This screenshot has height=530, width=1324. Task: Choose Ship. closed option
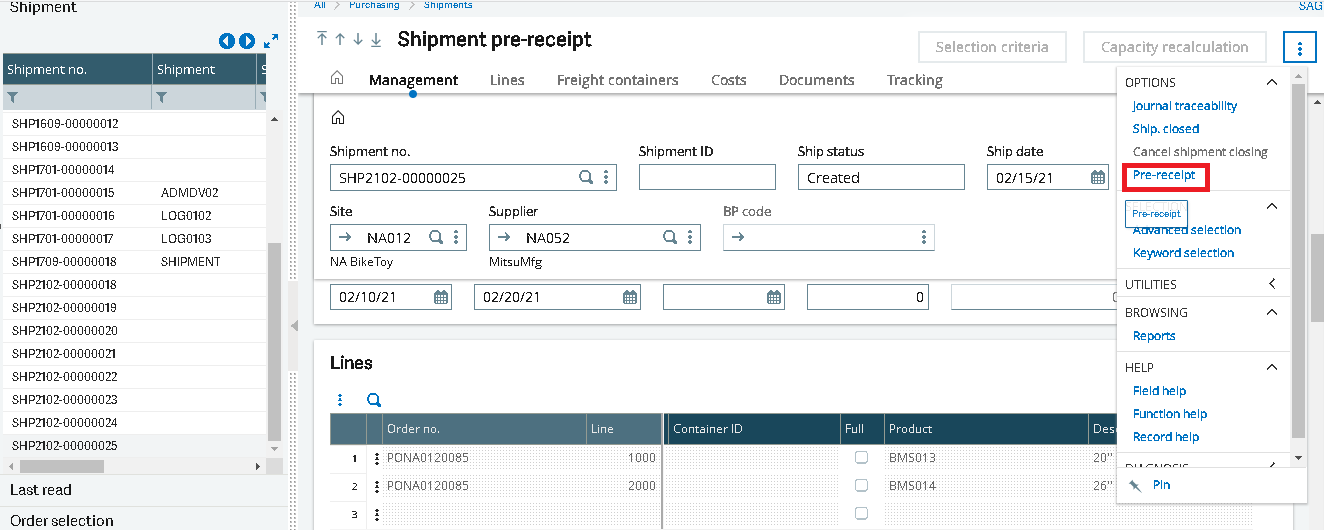coord(1165,128)
